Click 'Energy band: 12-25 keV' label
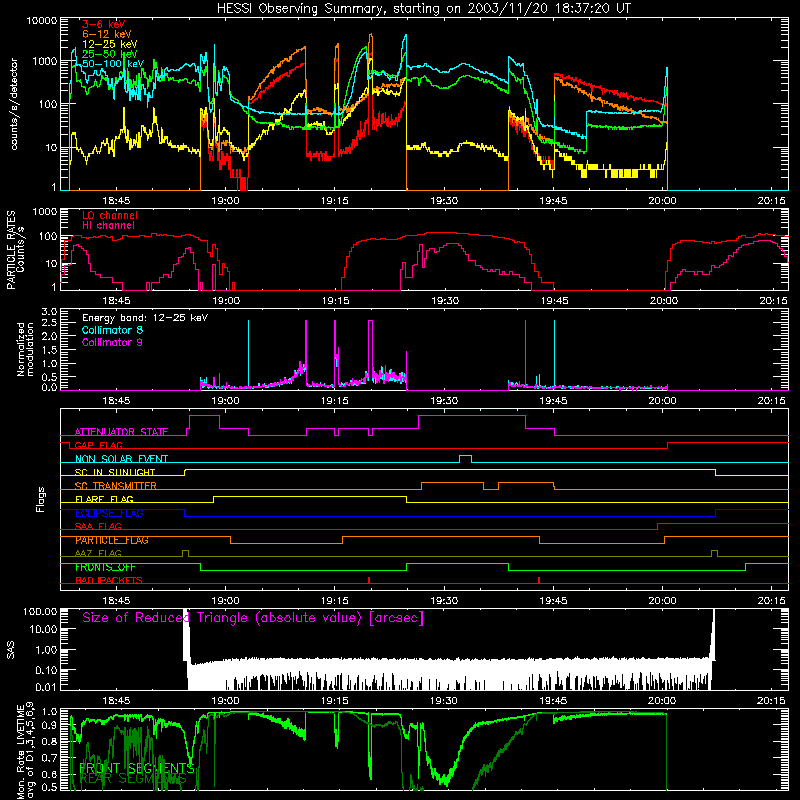This screenshot has width=800, height=800. pos(145,318)
